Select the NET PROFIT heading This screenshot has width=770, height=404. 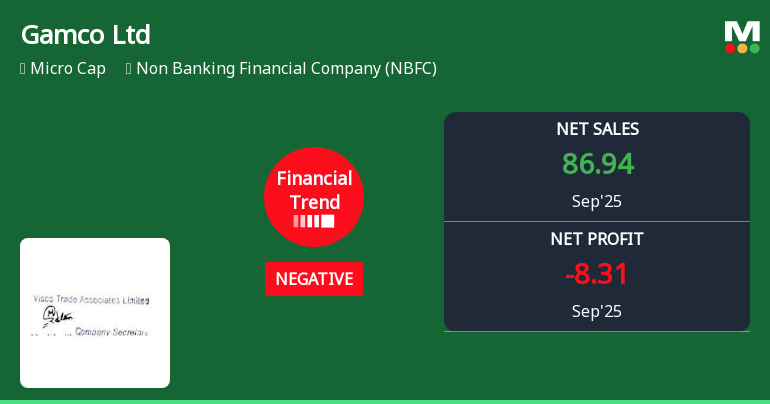(x=597, y=239)
